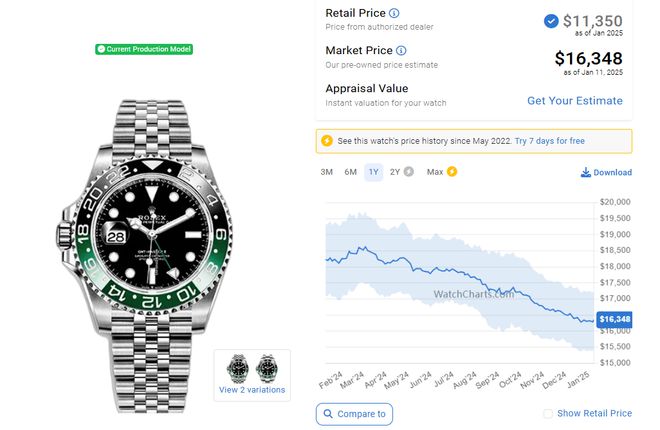Switch chart to Max range
This screenshot has width=660, height=430.
coord(435,172)
